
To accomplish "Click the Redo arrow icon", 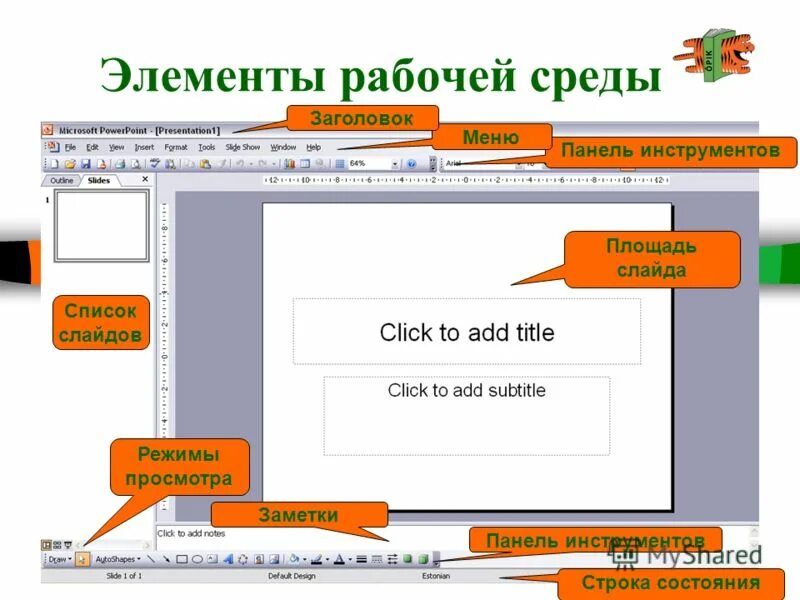I will tap(261, 164).
